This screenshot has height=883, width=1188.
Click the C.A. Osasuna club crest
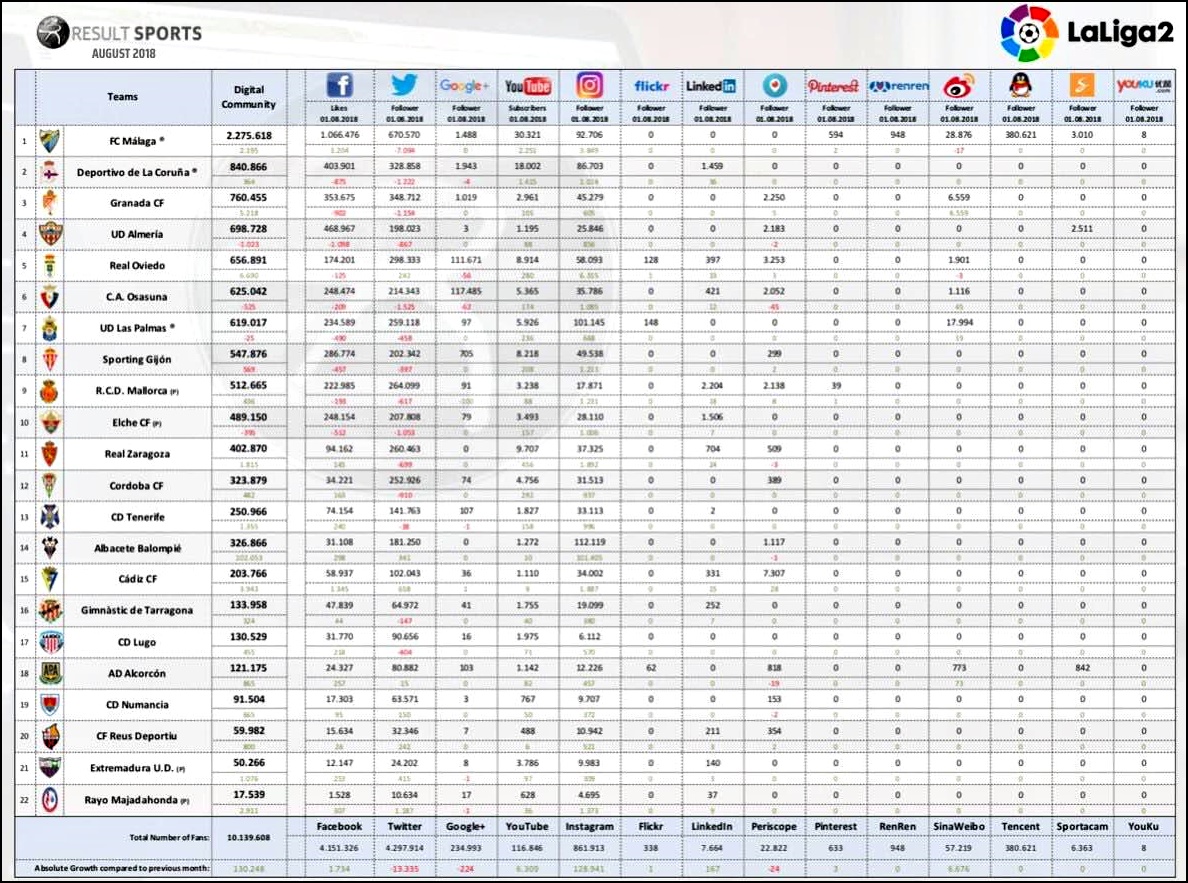pyautogui.click(x=50, y=296)
